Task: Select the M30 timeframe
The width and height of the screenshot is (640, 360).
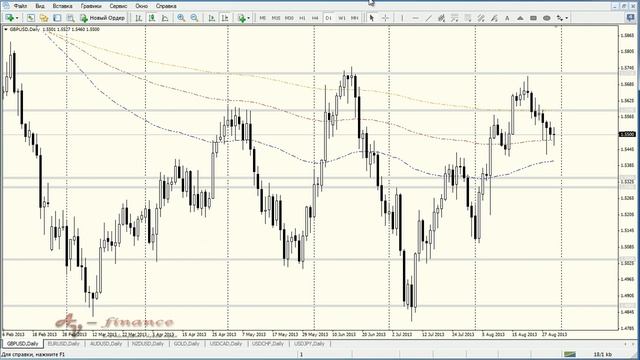Action: pyautogui.click(x=289, y=18)
